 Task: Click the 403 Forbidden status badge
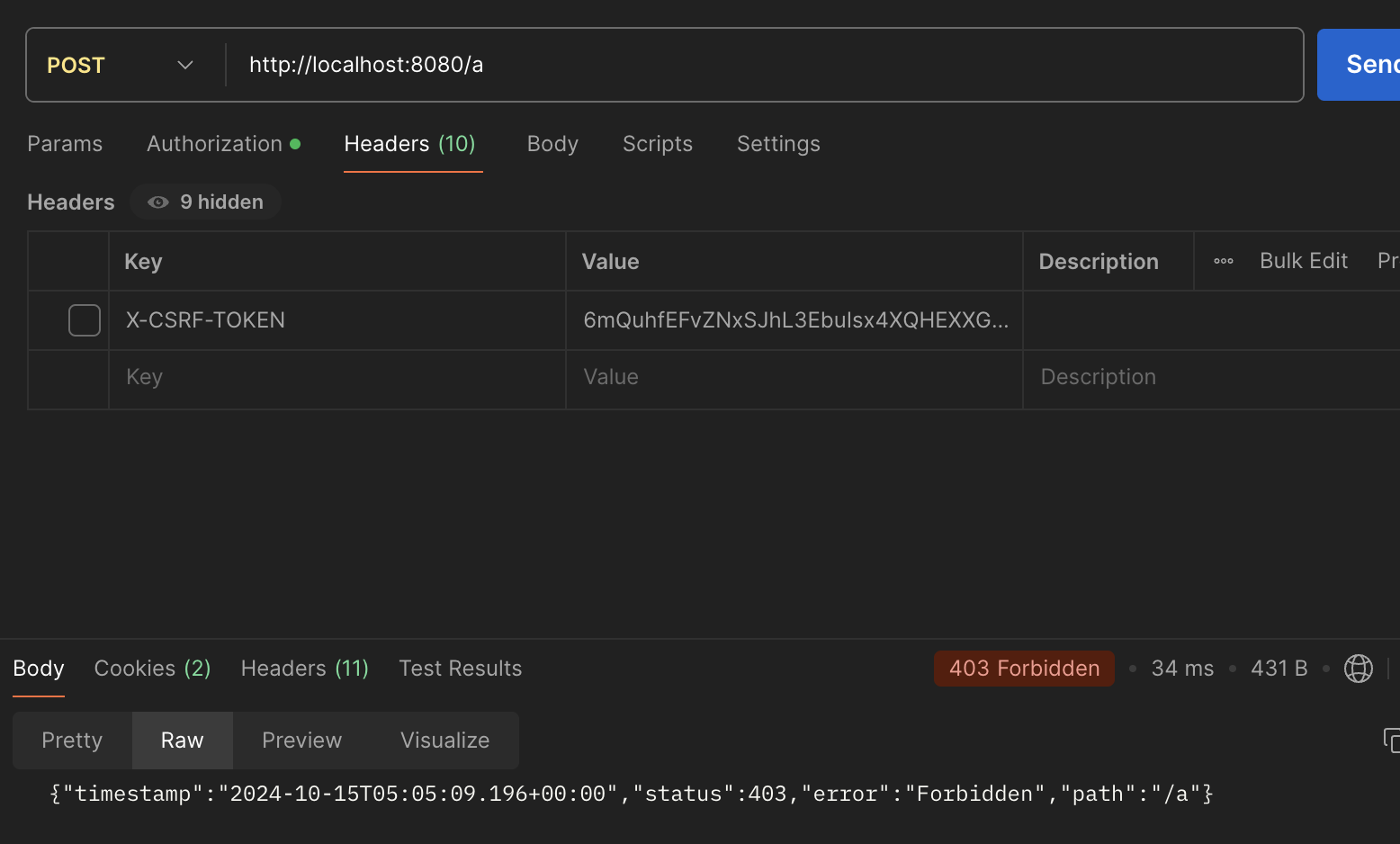coord(1024,669)
